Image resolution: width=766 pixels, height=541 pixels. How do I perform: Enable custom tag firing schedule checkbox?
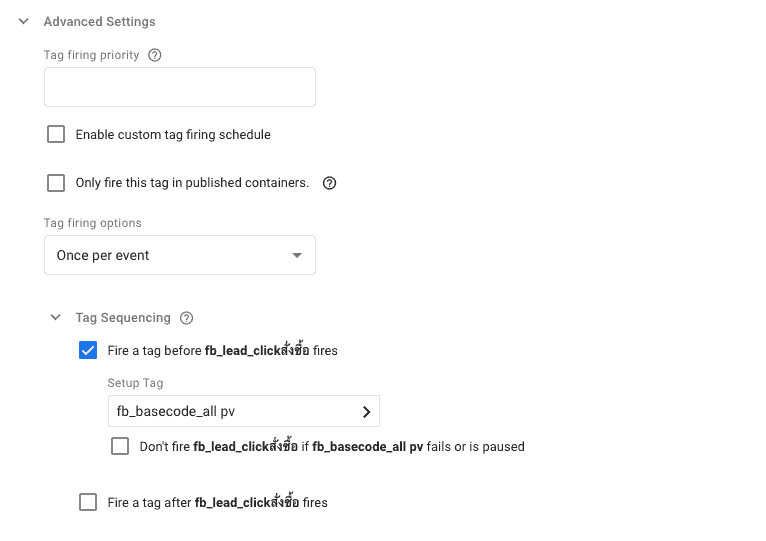tap(56, 134)
